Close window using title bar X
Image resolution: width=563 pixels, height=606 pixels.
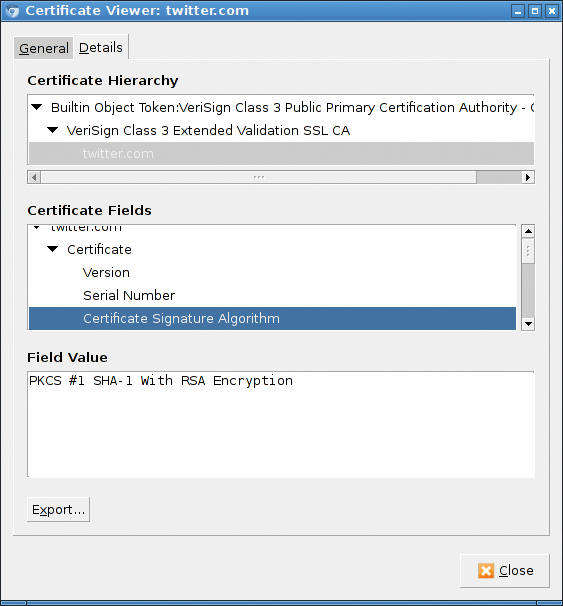[552, 11]
